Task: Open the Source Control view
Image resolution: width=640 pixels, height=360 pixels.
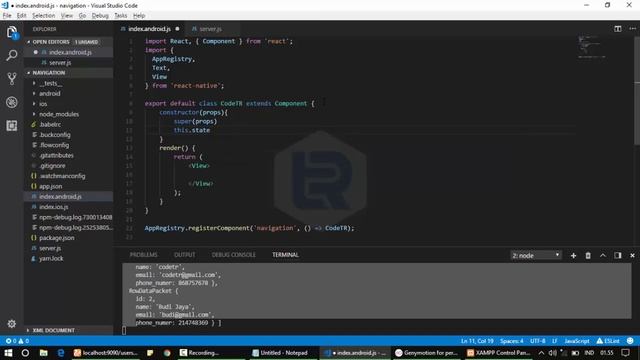Action: [12, 78]
